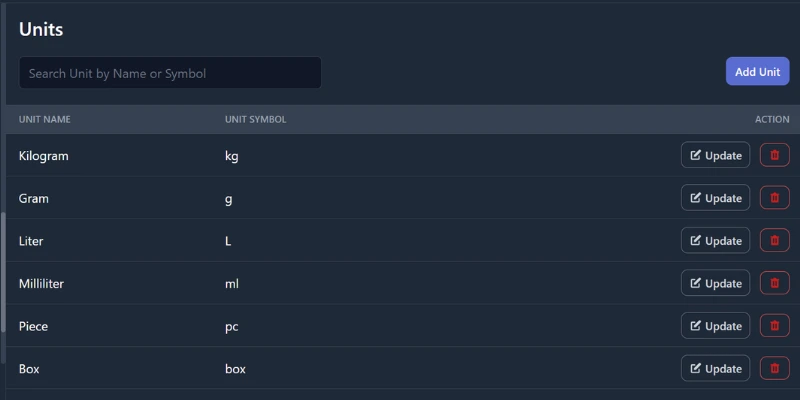The image size is (800, 400).
Task: Delete Milliliter with the red trash icon
Action: [x=774, y=283]
